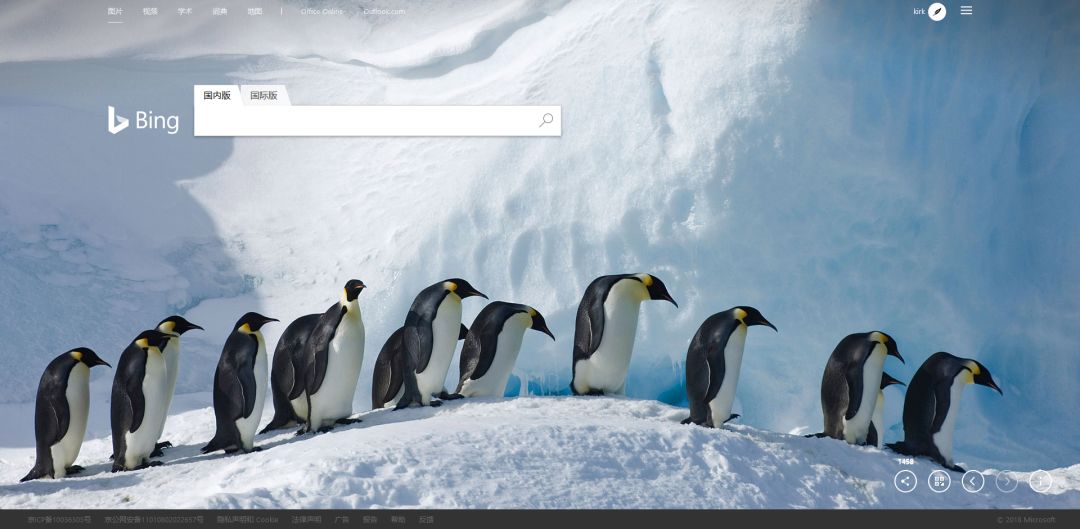1080x529 pixels.
Task: Open the kirk username link
Action: pos(919,12)
